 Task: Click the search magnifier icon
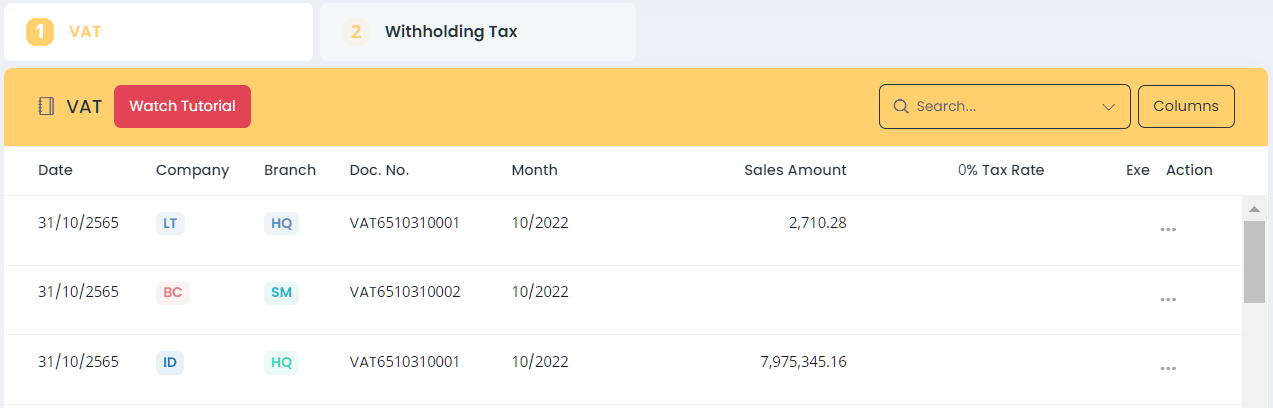[900, 107]
